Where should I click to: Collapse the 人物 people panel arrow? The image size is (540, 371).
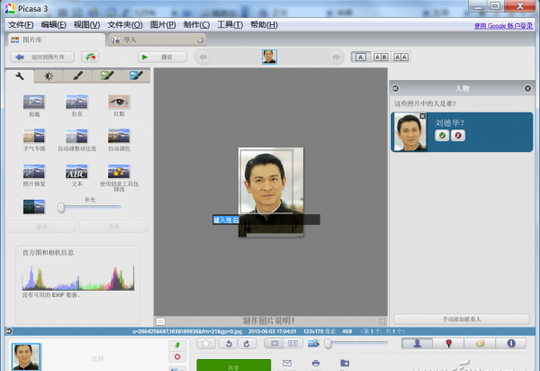coord(395,89)
